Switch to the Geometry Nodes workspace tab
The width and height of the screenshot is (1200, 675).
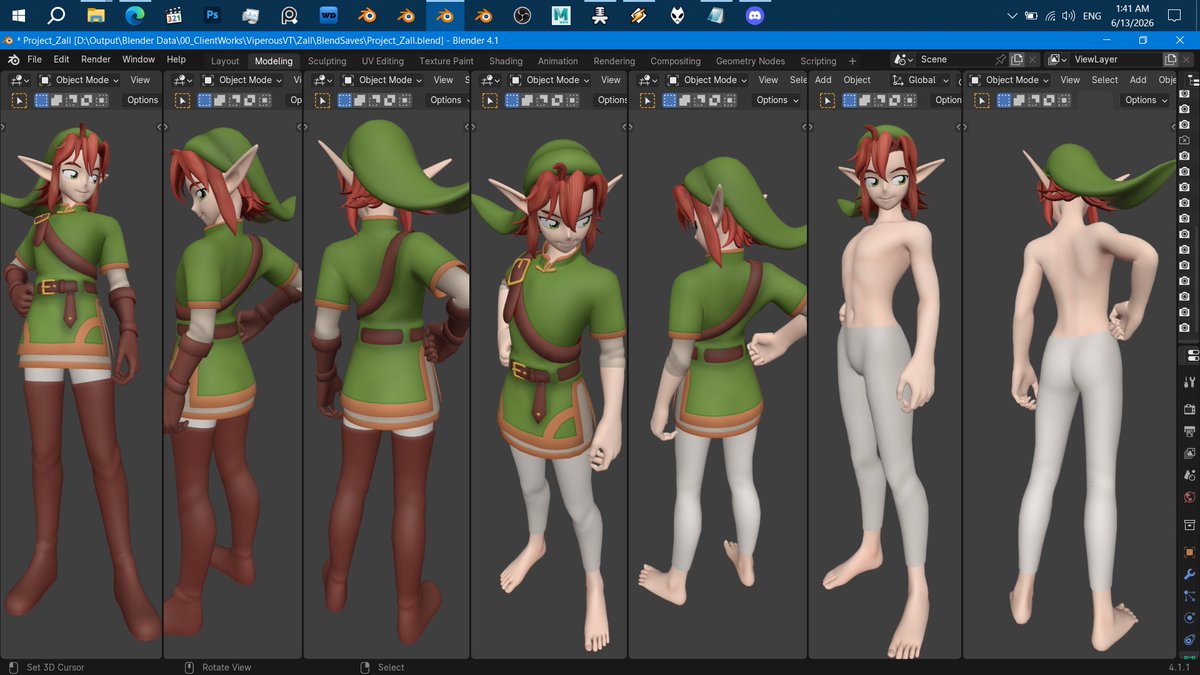click(x=749, y=61)
